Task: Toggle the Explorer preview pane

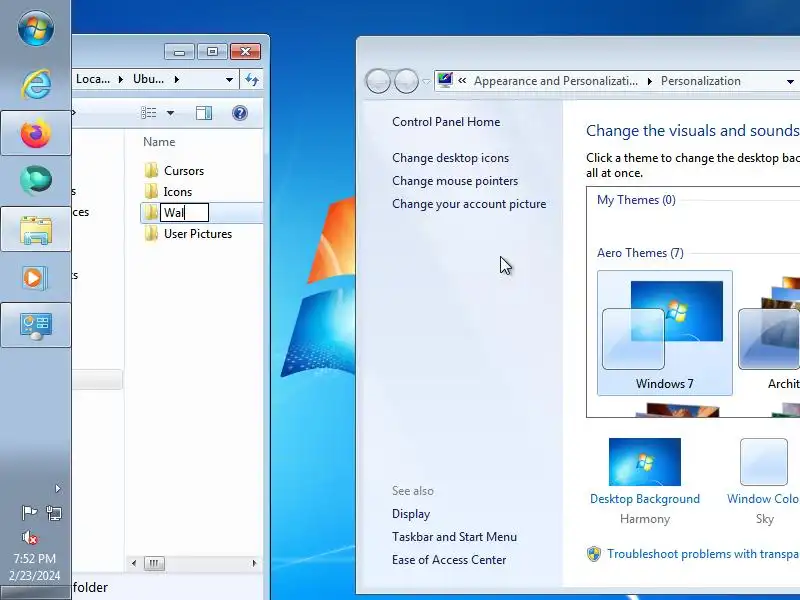Action: [x=204, y=113]
